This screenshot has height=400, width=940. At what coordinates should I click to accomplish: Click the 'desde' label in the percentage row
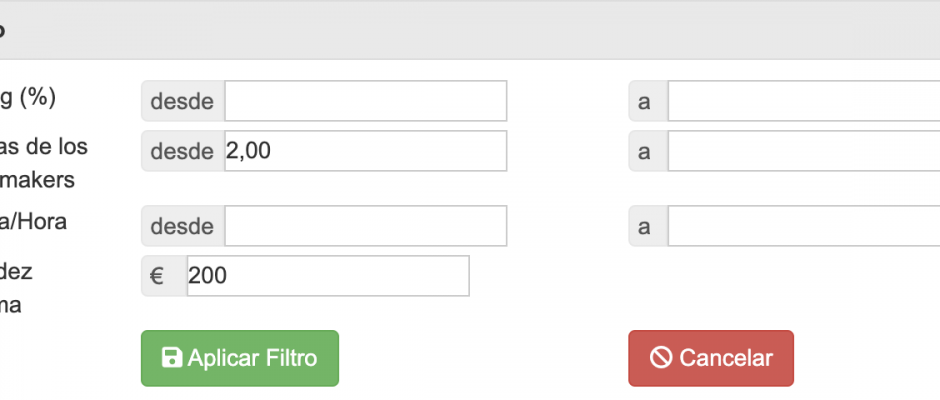click(x=183, y=101)
